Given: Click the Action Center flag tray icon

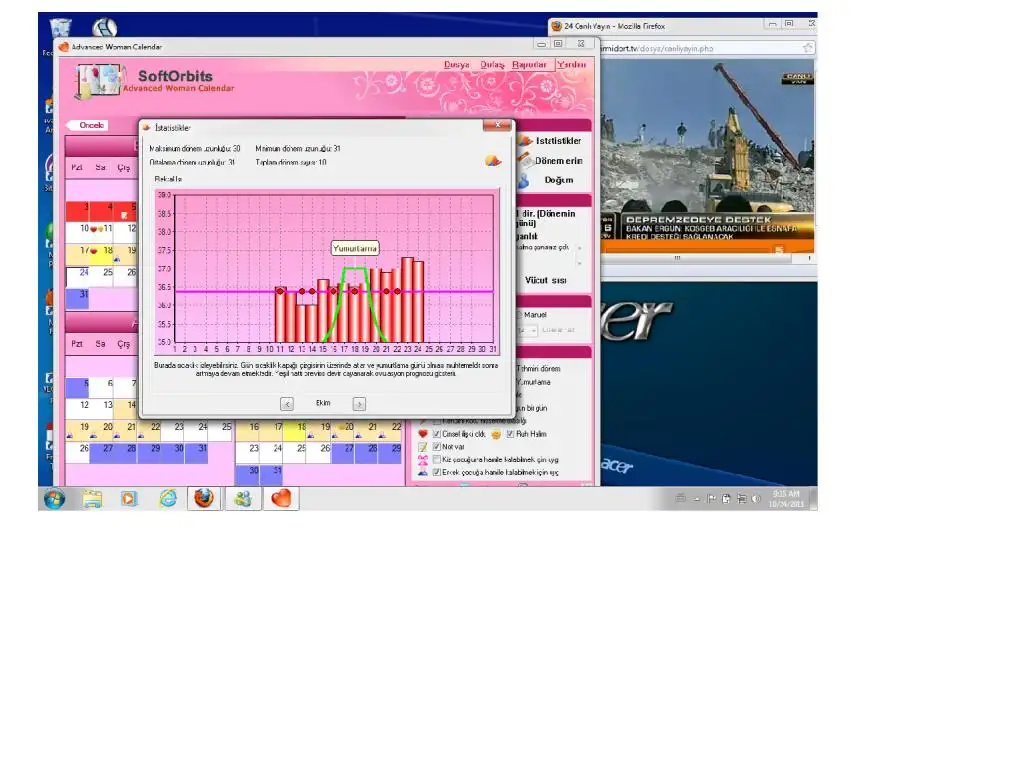Looking at the screenshot, I should (x=711, y=498).
